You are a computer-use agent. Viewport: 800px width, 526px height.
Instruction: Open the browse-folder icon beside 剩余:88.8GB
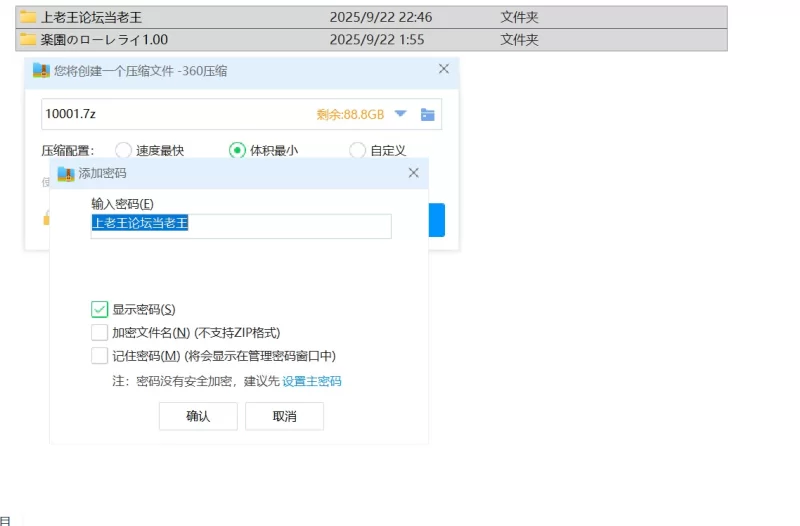[x=428, y=114]
